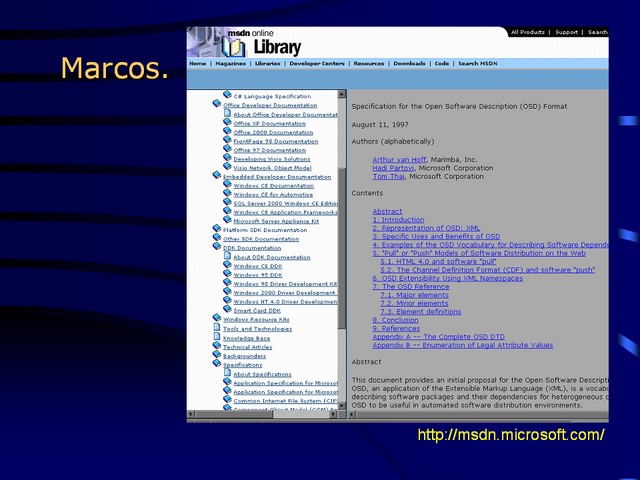The height and width of the screenshot is (480, 640).
Task: Click the book icon beside Windows CE Documentation
Action: (x=227, y=184)
